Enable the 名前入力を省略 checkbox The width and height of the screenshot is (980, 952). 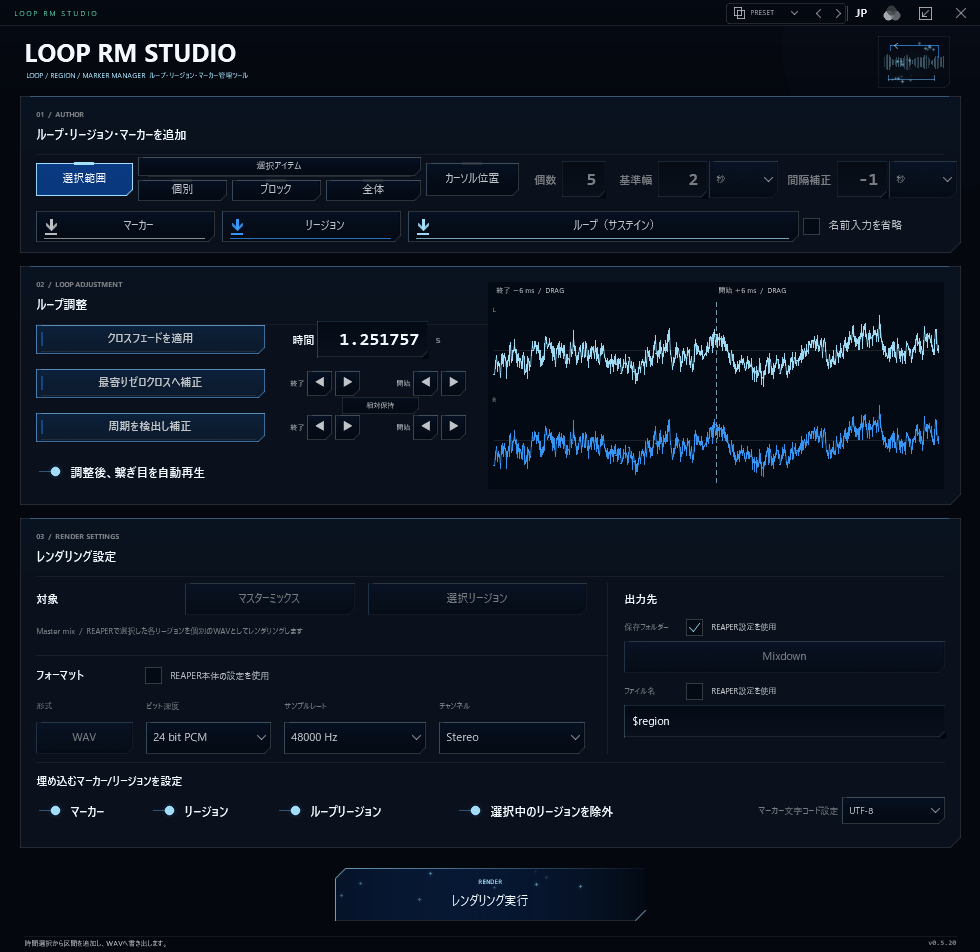pos(811,226)
